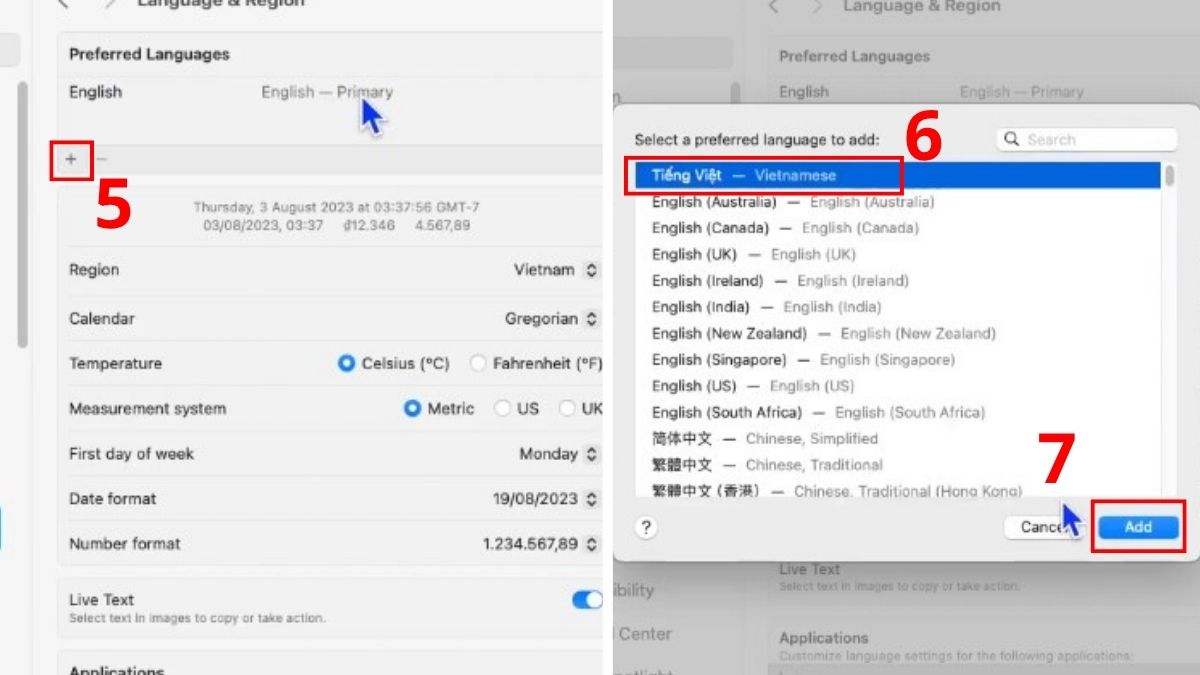Image resolution: width=1200 pixels, height=675 pixels.
Task: Select English (Singapore) in language list
Action: 898,359
